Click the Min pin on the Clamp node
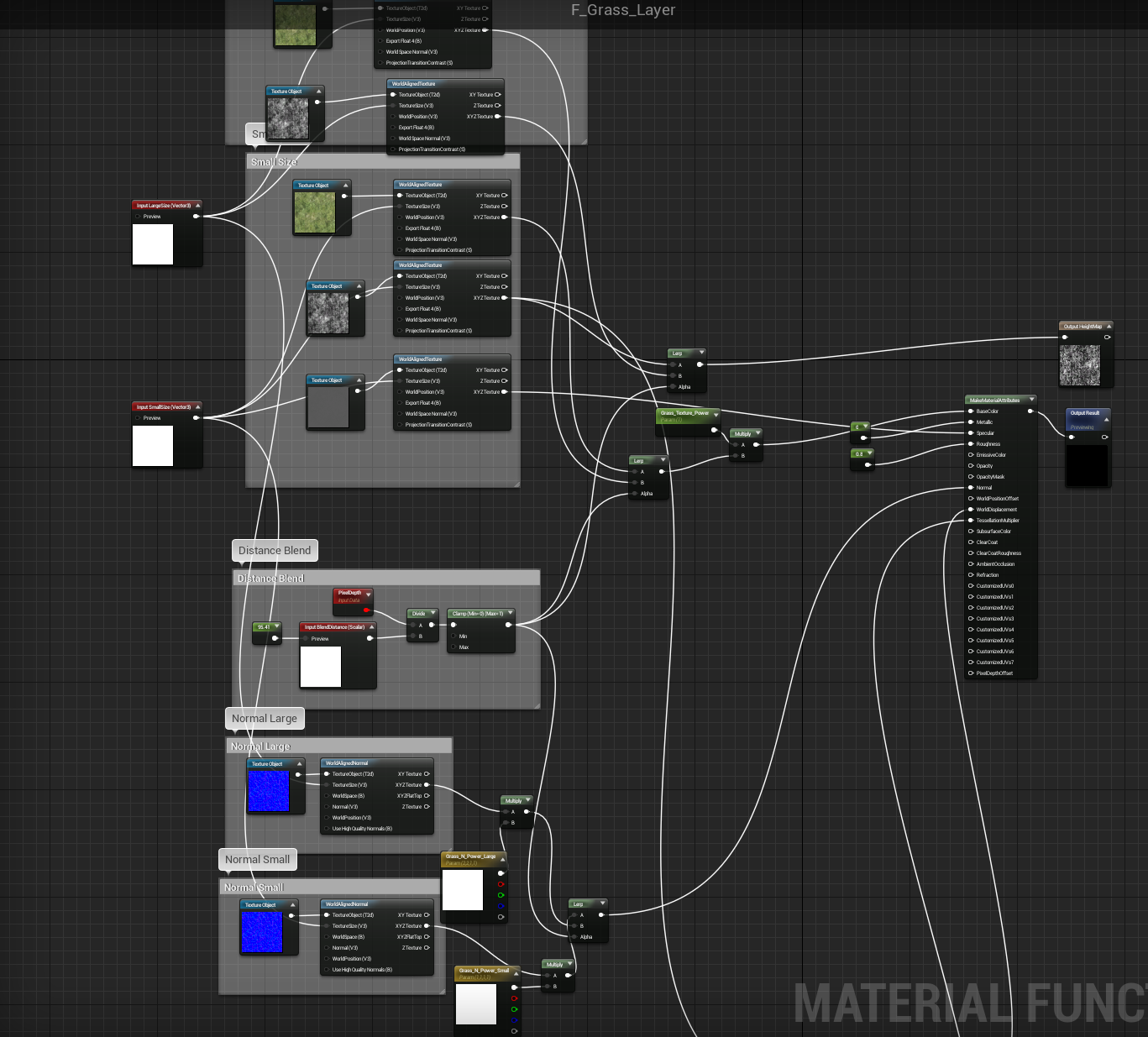This screenshot has height=1037, width=1148. point(453,636)
